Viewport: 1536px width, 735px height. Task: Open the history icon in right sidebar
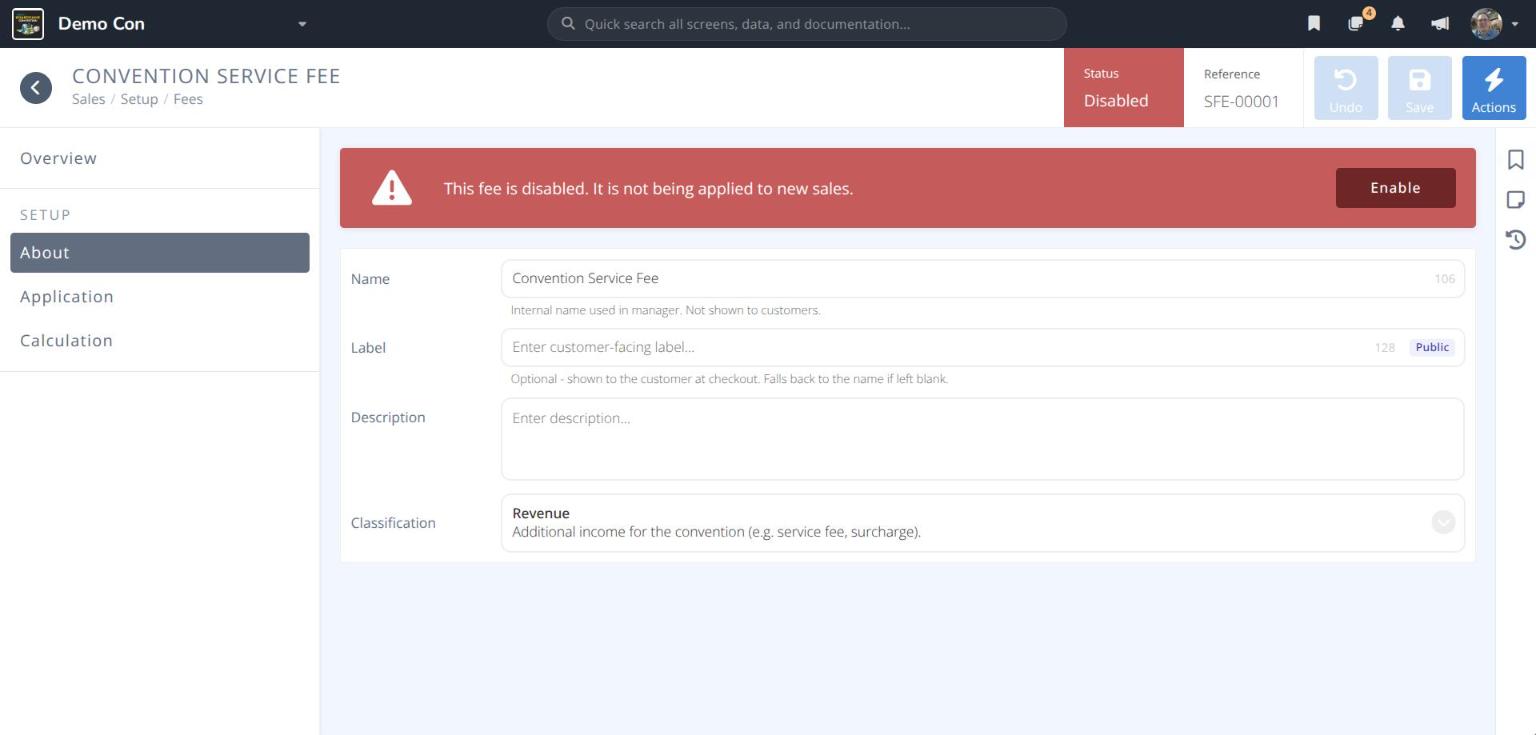click(1516, 240)
